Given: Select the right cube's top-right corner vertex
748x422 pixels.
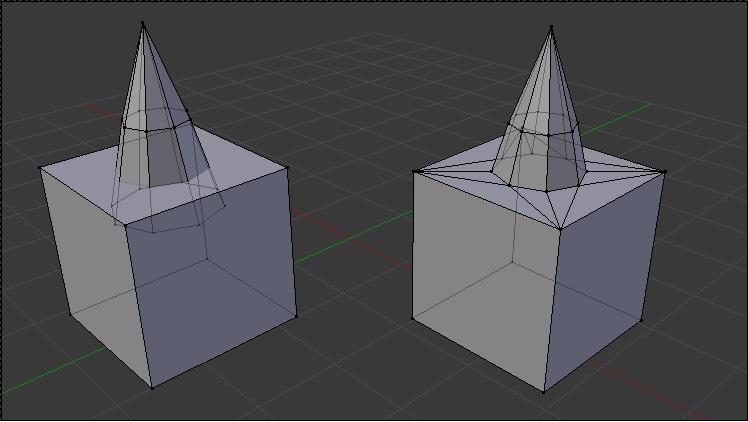Looking at the screenshot, I should 665,172.
